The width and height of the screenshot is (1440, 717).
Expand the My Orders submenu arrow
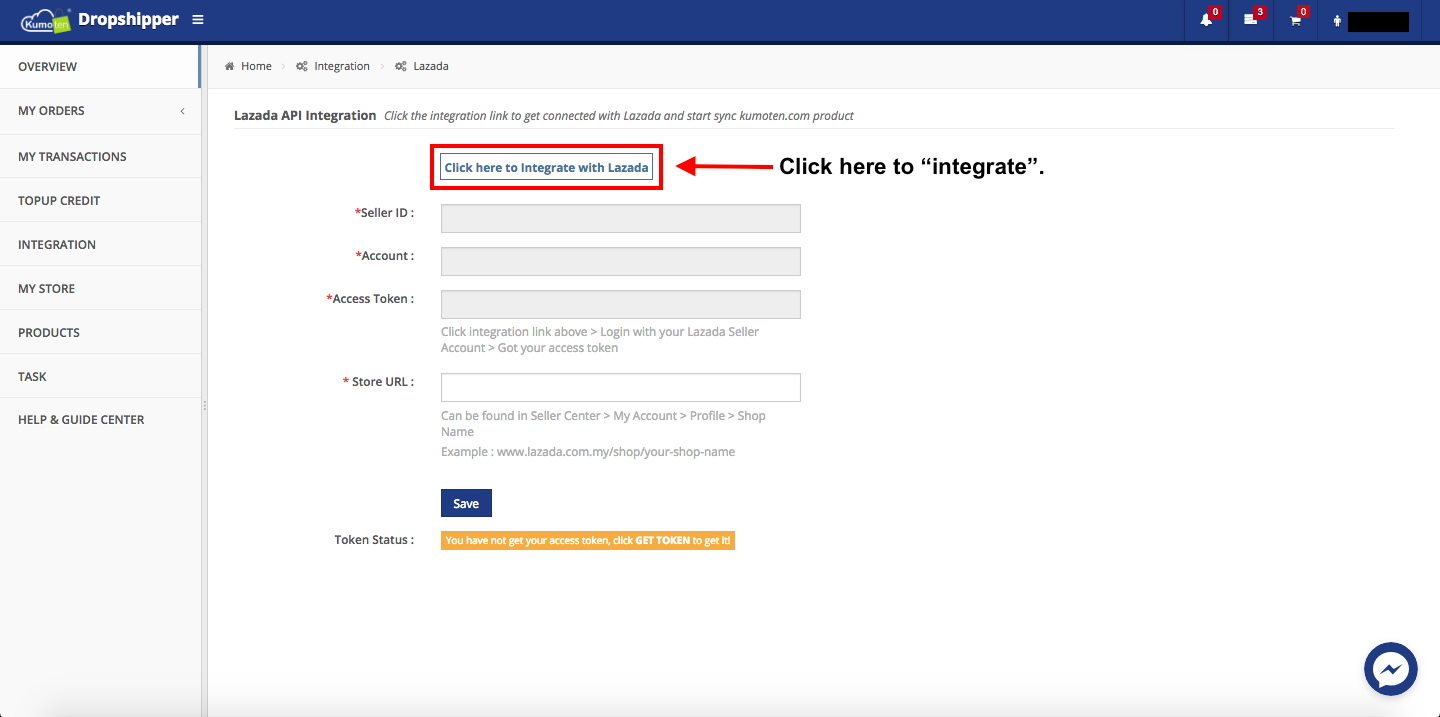pyautogui.click(x=182, y=111)
